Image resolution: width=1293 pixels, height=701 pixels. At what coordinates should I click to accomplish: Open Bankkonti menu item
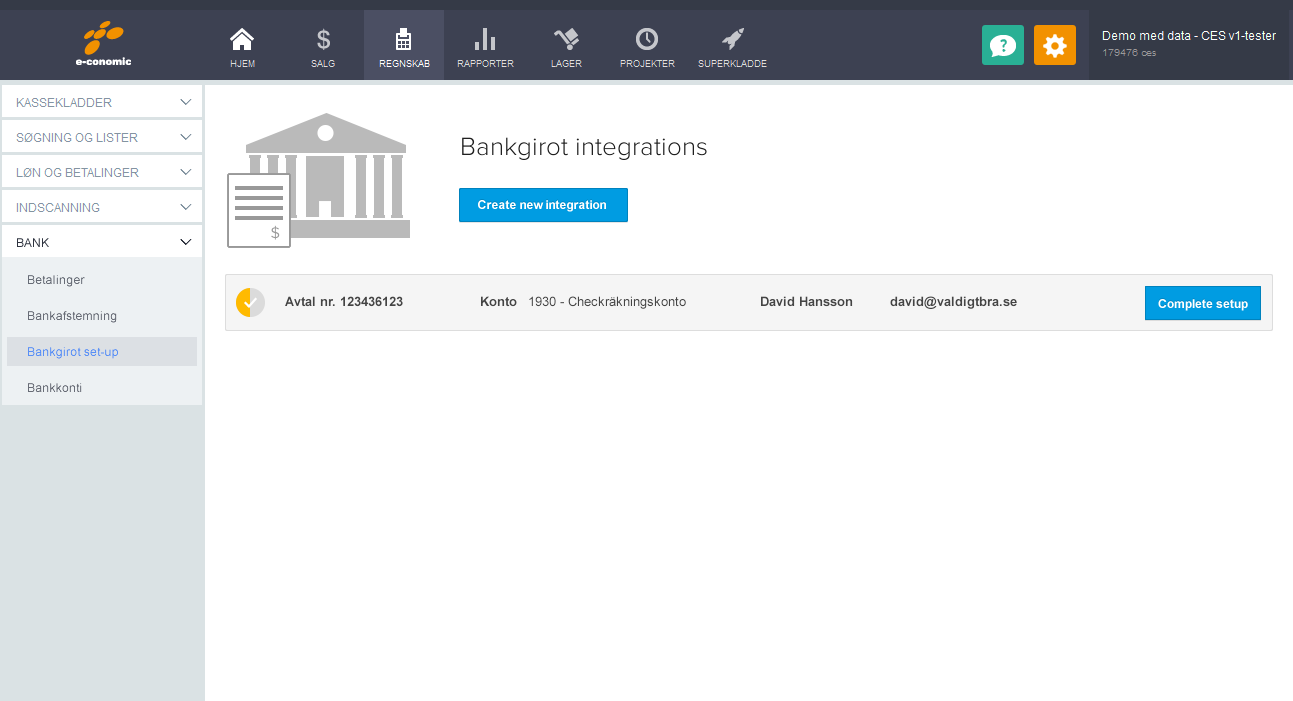[54, 387]
